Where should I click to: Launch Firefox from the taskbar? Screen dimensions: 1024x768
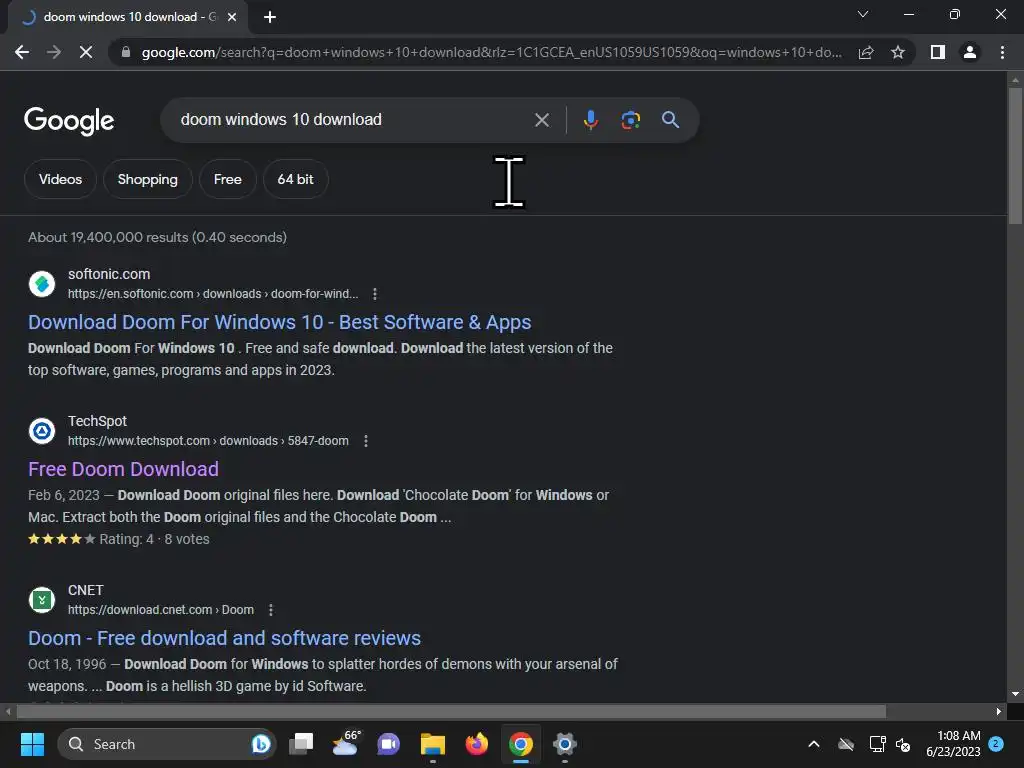click(x=477, y=744)
